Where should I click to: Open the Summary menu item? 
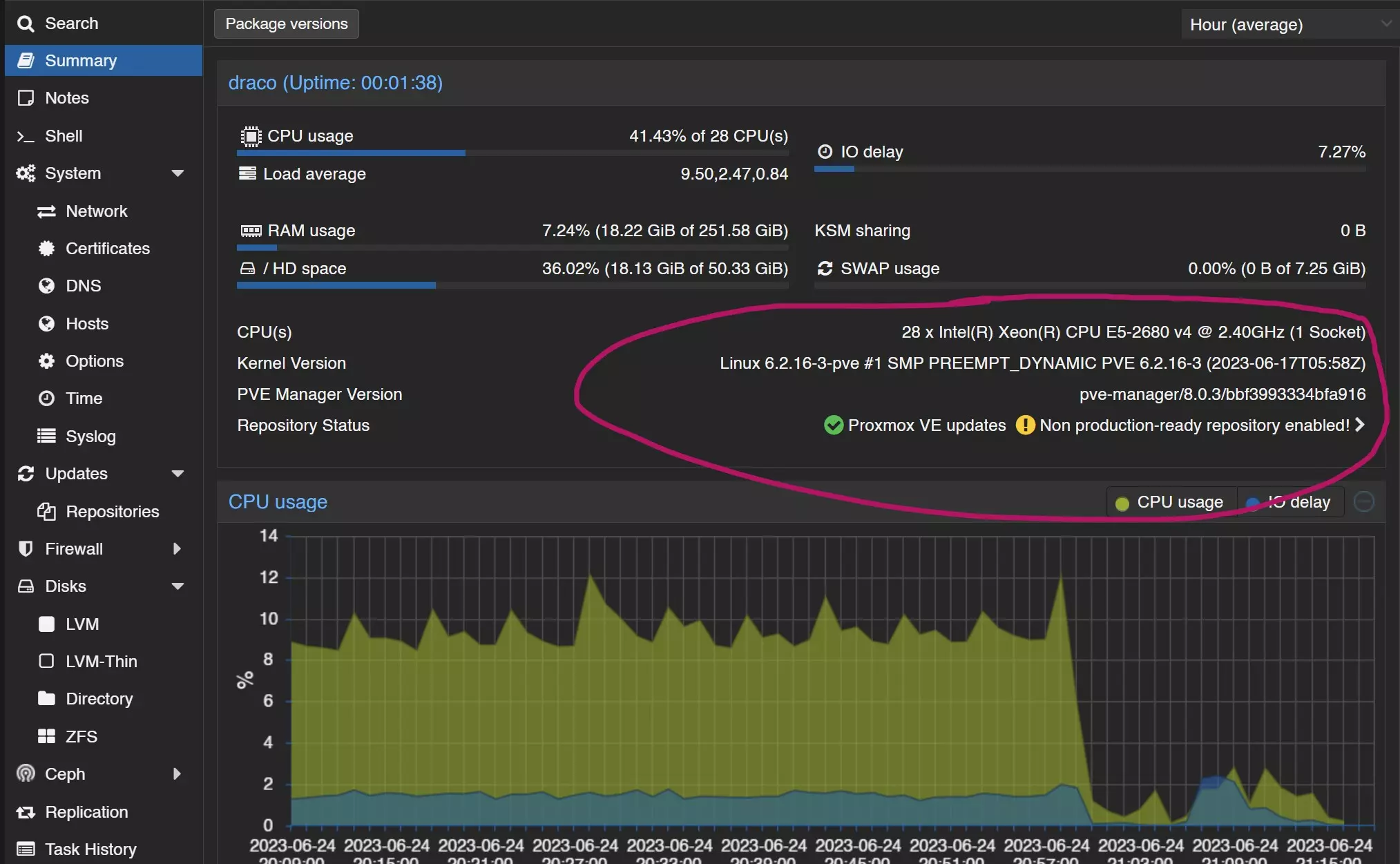tap(104, 61)
